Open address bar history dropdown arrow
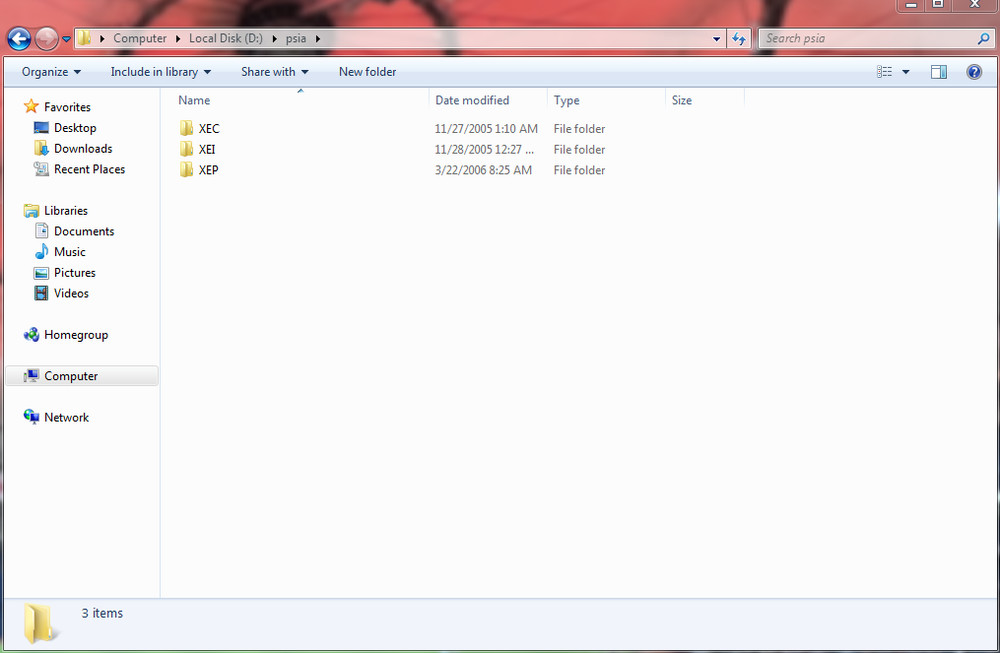The image size is (1000, 653). 717,39
